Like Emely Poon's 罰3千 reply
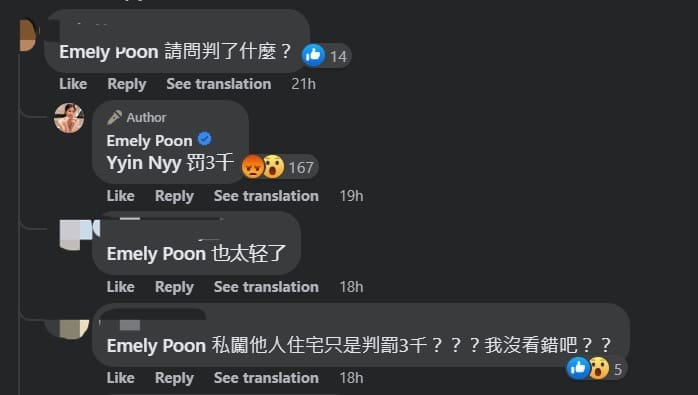The width and height of the screenshot is (698, 395). (121, 196)
